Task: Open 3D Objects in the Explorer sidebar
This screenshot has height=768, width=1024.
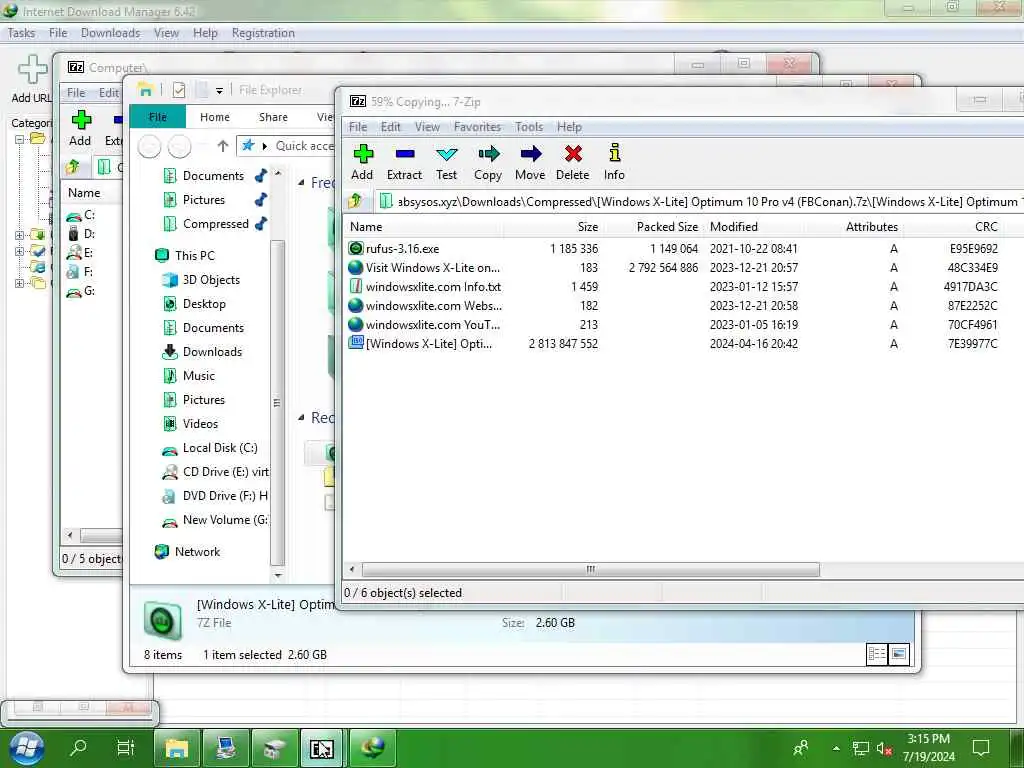Action: [201, 280]
